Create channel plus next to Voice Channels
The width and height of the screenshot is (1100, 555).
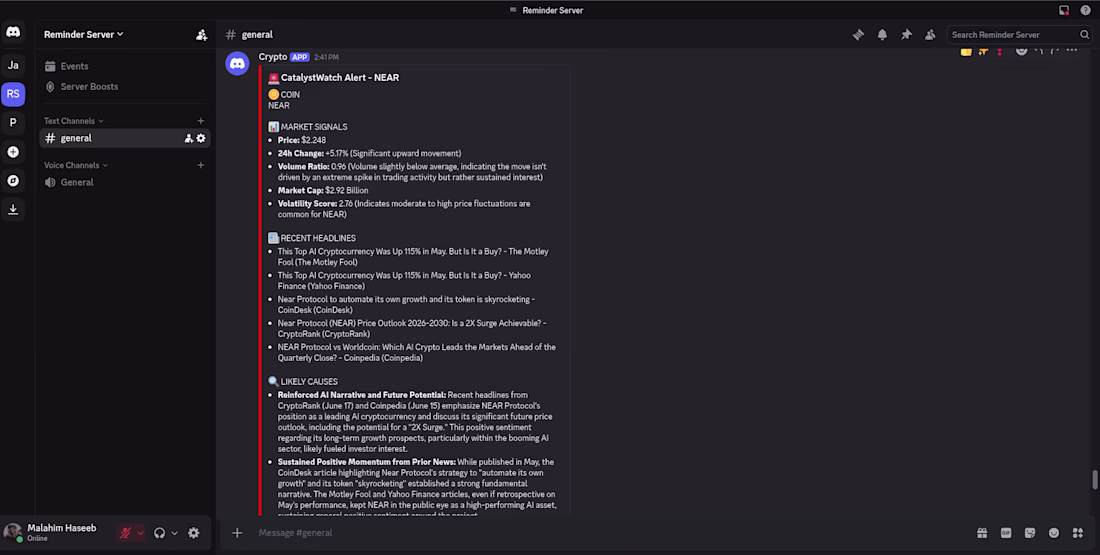pyautogui.click(x=201, y=165)
